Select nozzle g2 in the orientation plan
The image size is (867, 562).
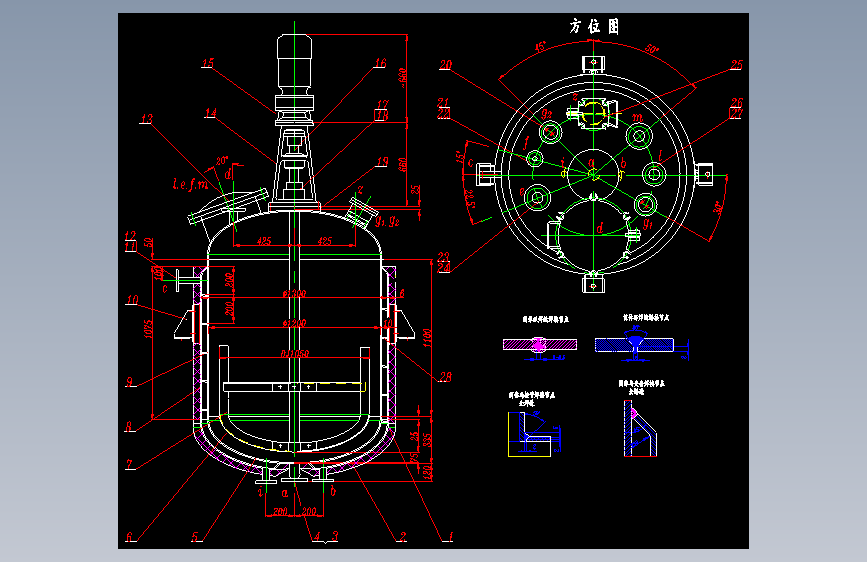click(550, 132)
